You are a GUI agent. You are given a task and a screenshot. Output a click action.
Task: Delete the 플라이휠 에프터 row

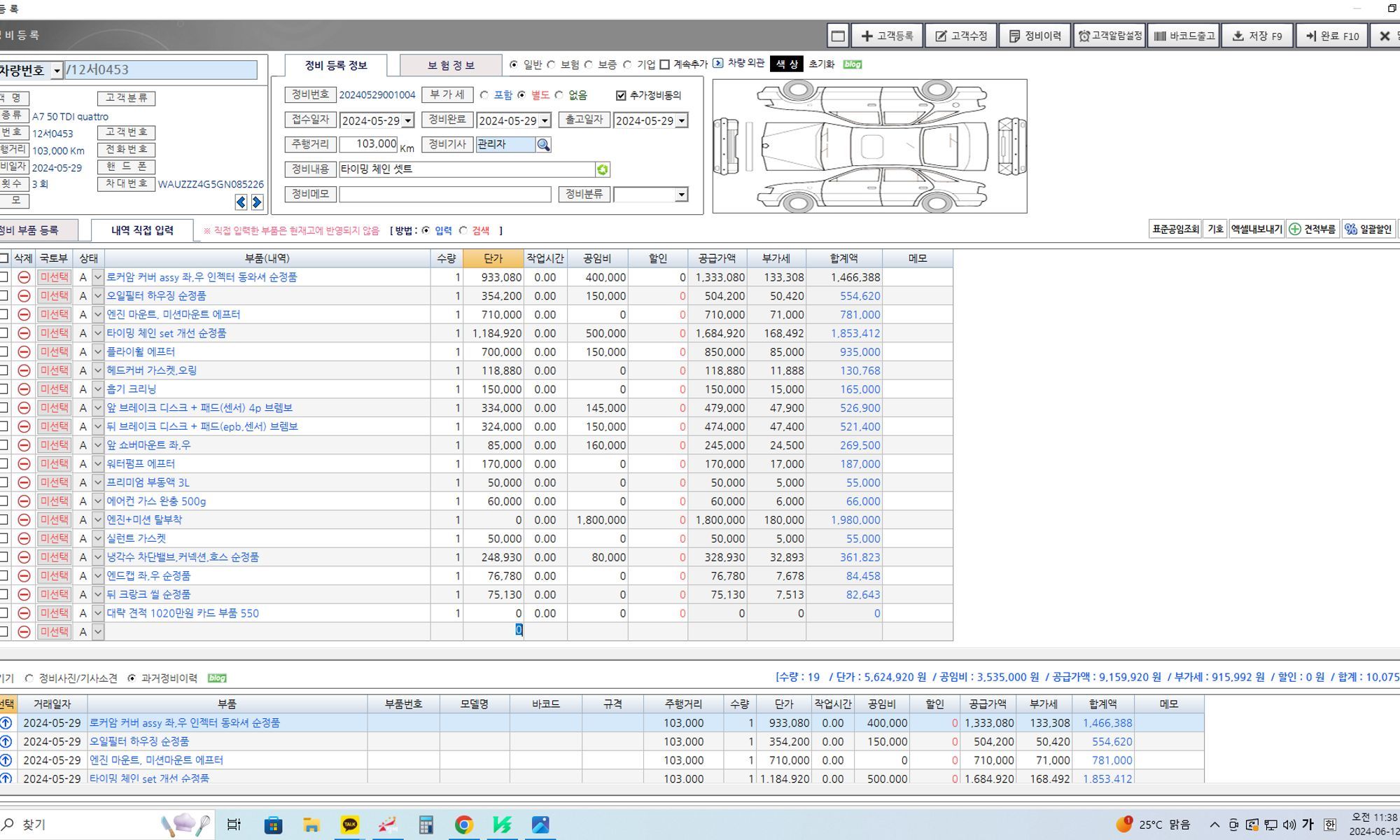pyautogui.click(x=24, y=352)
